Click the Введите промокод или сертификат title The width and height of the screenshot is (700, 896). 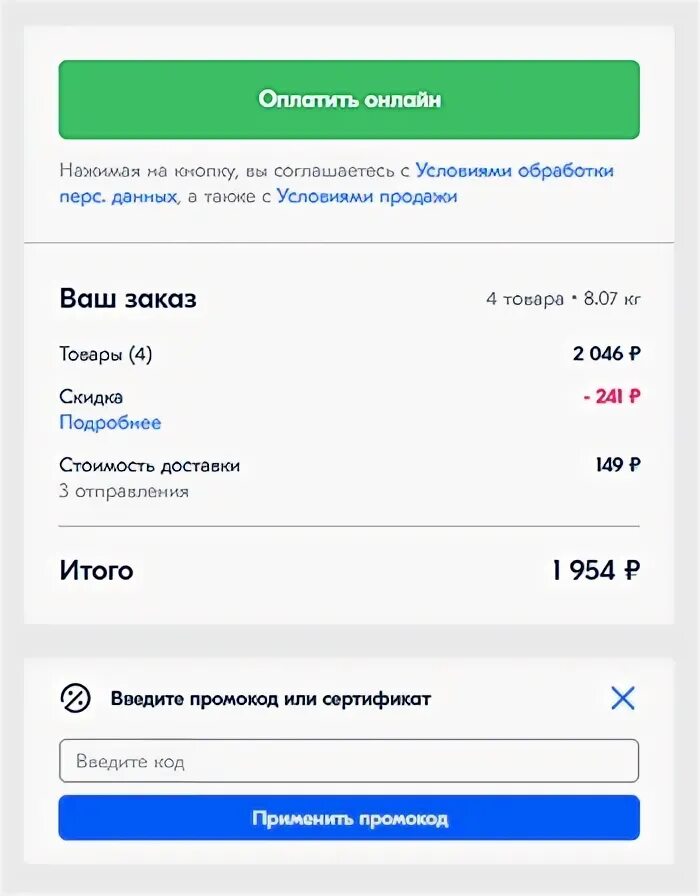[271, 699]
